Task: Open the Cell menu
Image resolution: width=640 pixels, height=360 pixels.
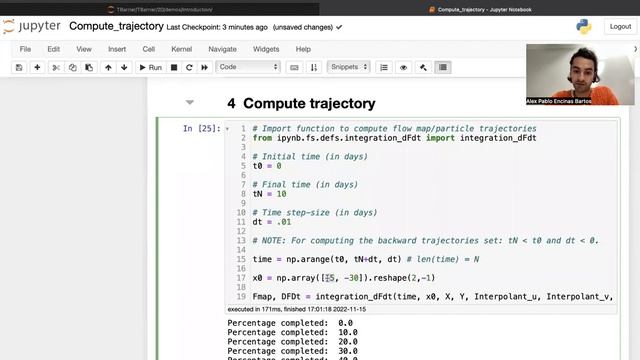Action: [149, 49]
